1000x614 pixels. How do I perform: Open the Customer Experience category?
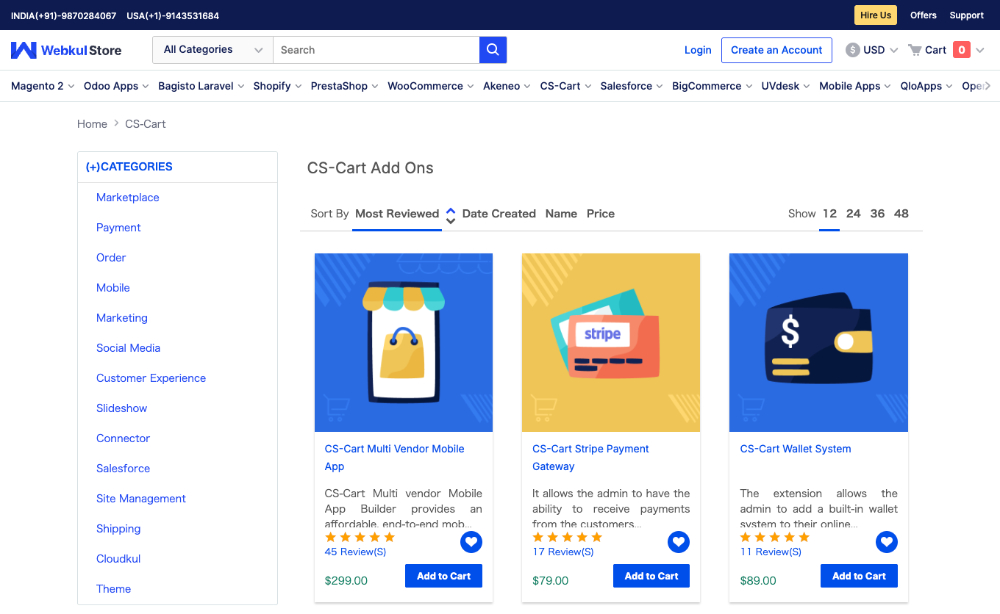point(151,378)
